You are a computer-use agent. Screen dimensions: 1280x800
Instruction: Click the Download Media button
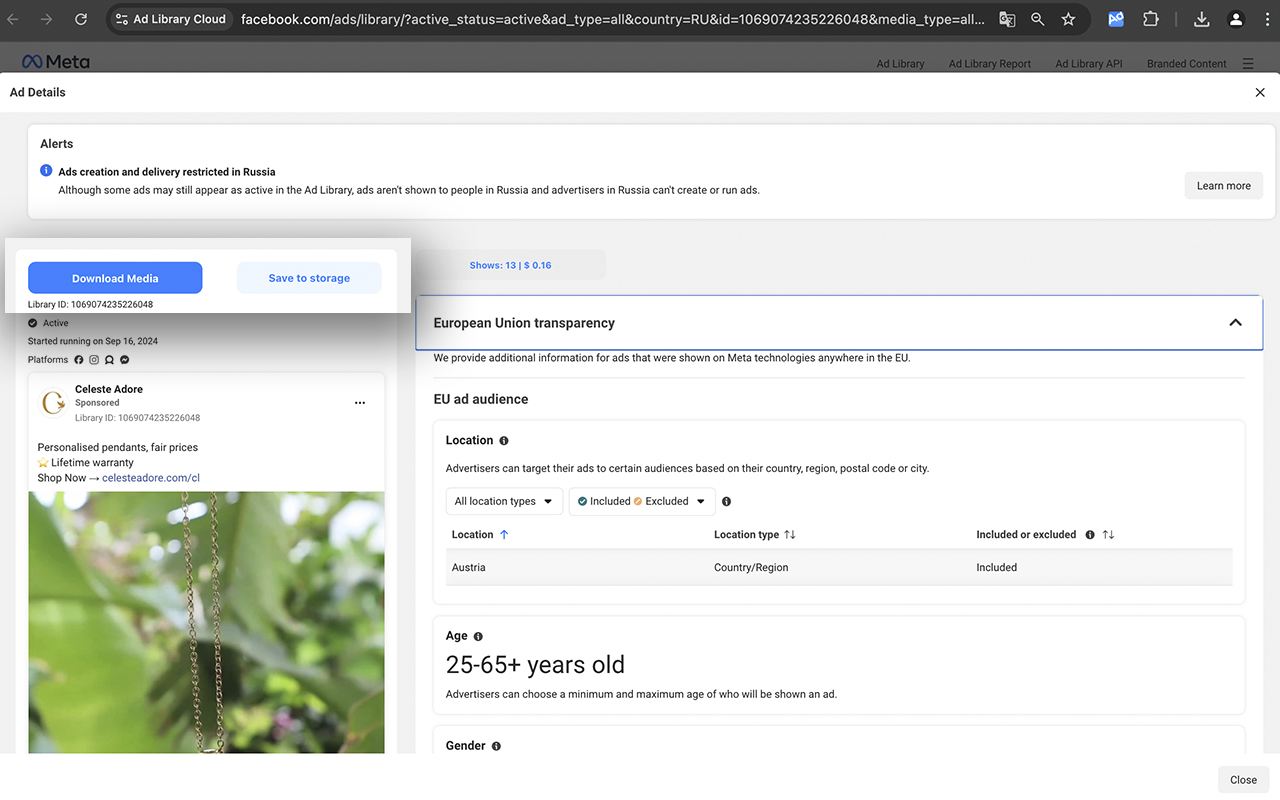click(115, 278)
